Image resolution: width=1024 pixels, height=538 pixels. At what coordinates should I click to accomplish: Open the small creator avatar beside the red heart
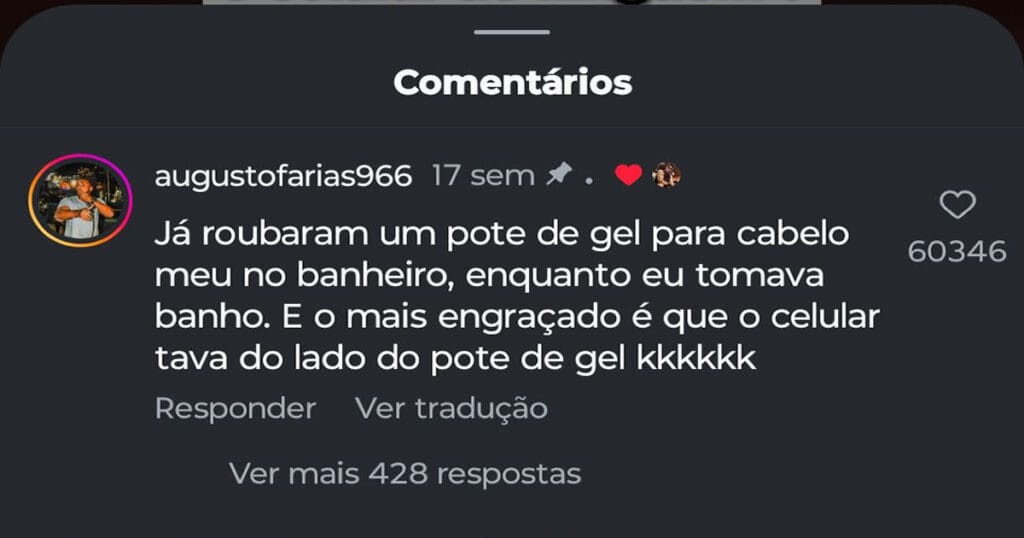tap(666, 175)
